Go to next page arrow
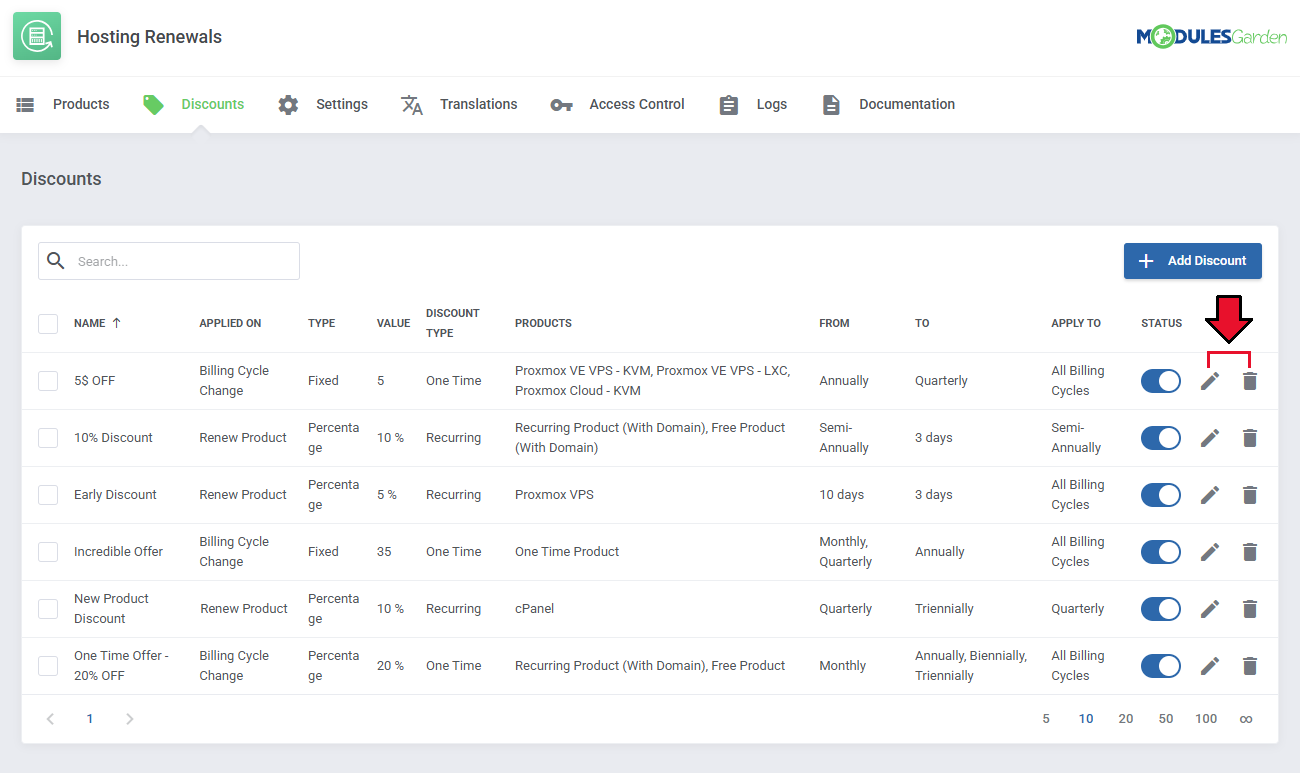The height and width of the screenshot is (773, 1300). [x=129, y=719]
